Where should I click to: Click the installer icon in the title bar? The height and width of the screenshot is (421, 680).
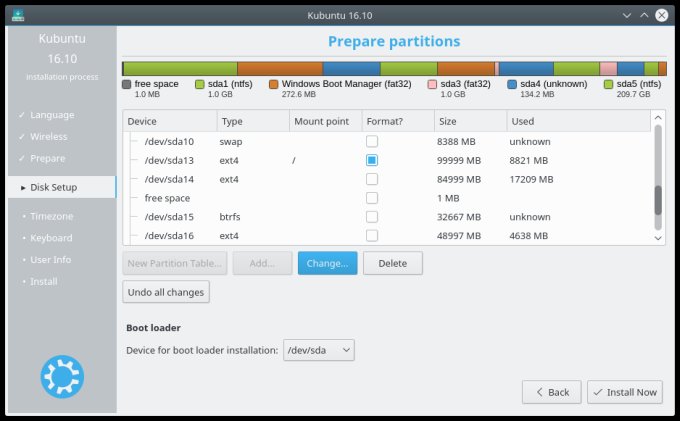18,15
